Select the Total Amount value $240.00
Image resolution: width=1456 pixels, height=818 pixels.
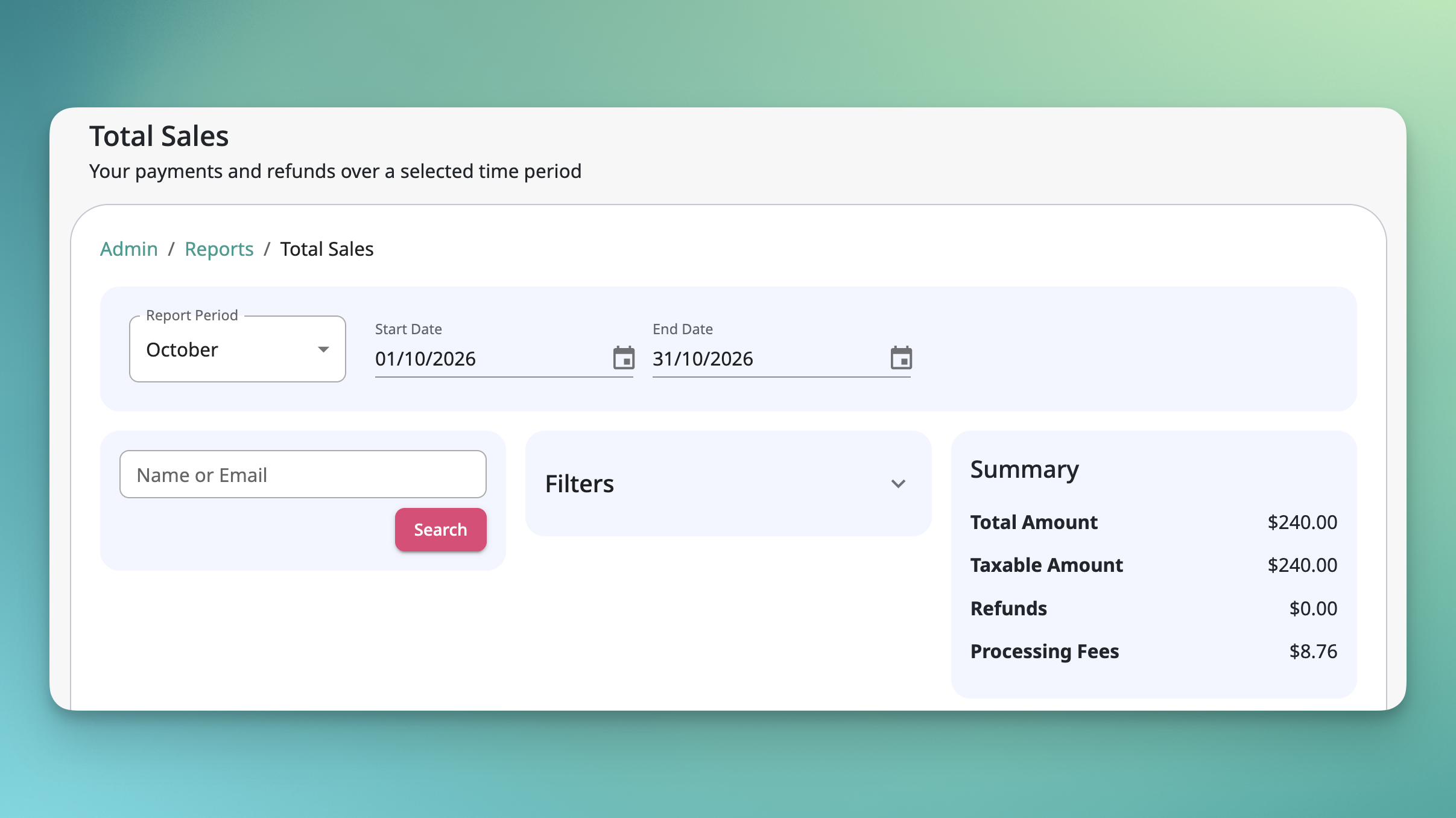point(1302,522)
